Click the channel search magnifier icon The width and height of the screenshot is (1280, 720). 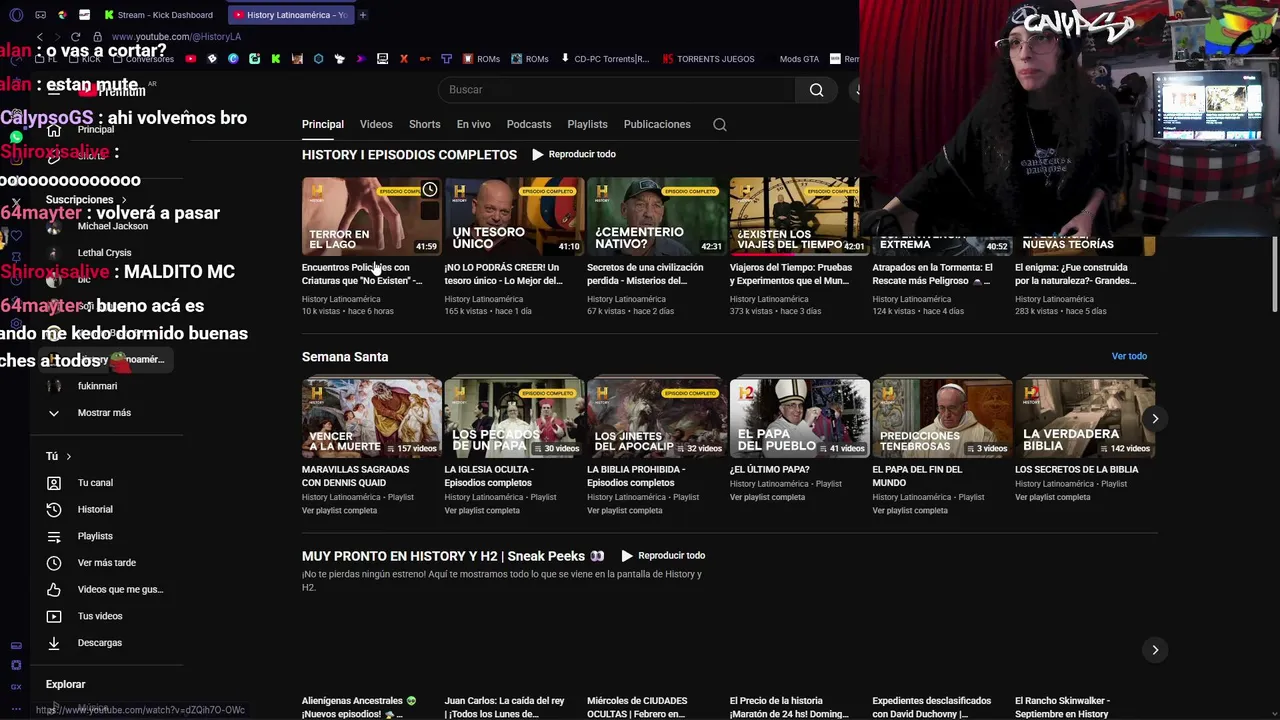pos(720,125)
